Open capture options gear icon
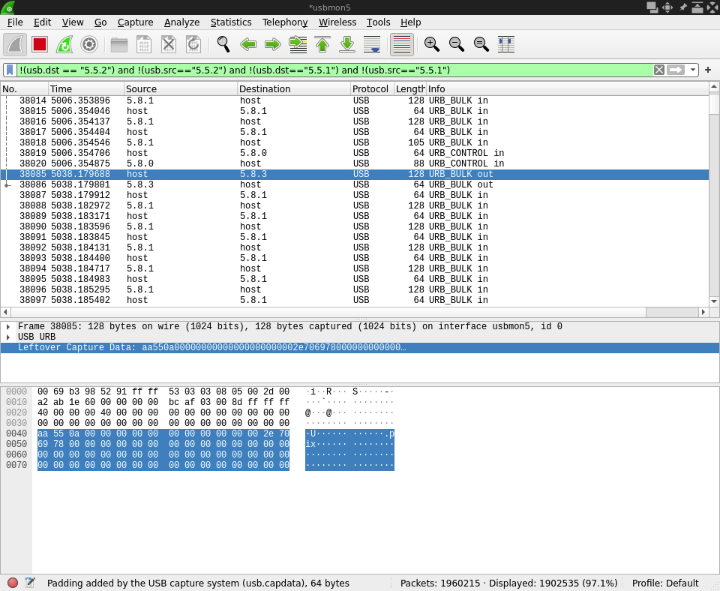Viewport: 720px width, 591px height. click(89, 45)
